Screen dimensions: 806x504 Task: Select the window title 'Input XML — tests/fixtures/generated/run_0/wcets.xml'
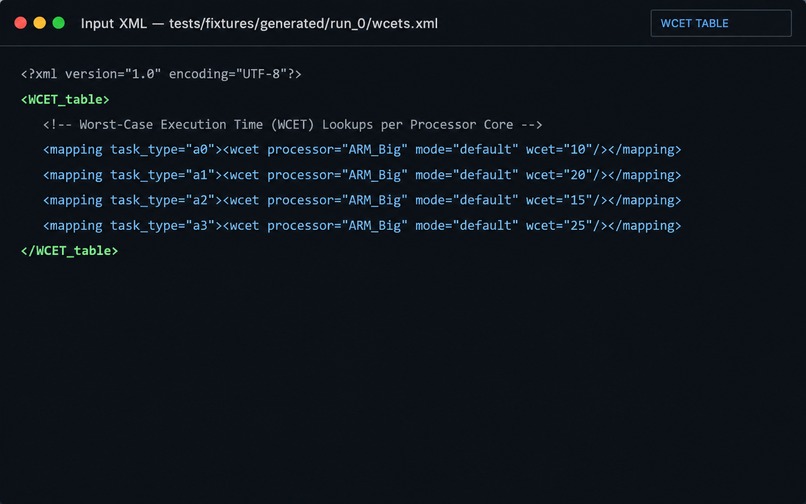pyautogui.click(x=259, y=24)
